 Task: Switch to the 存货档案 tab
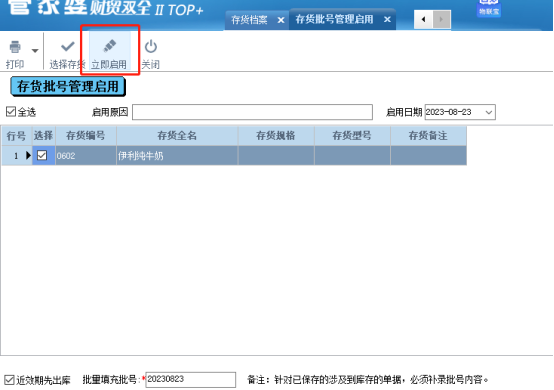pos(249,20)
